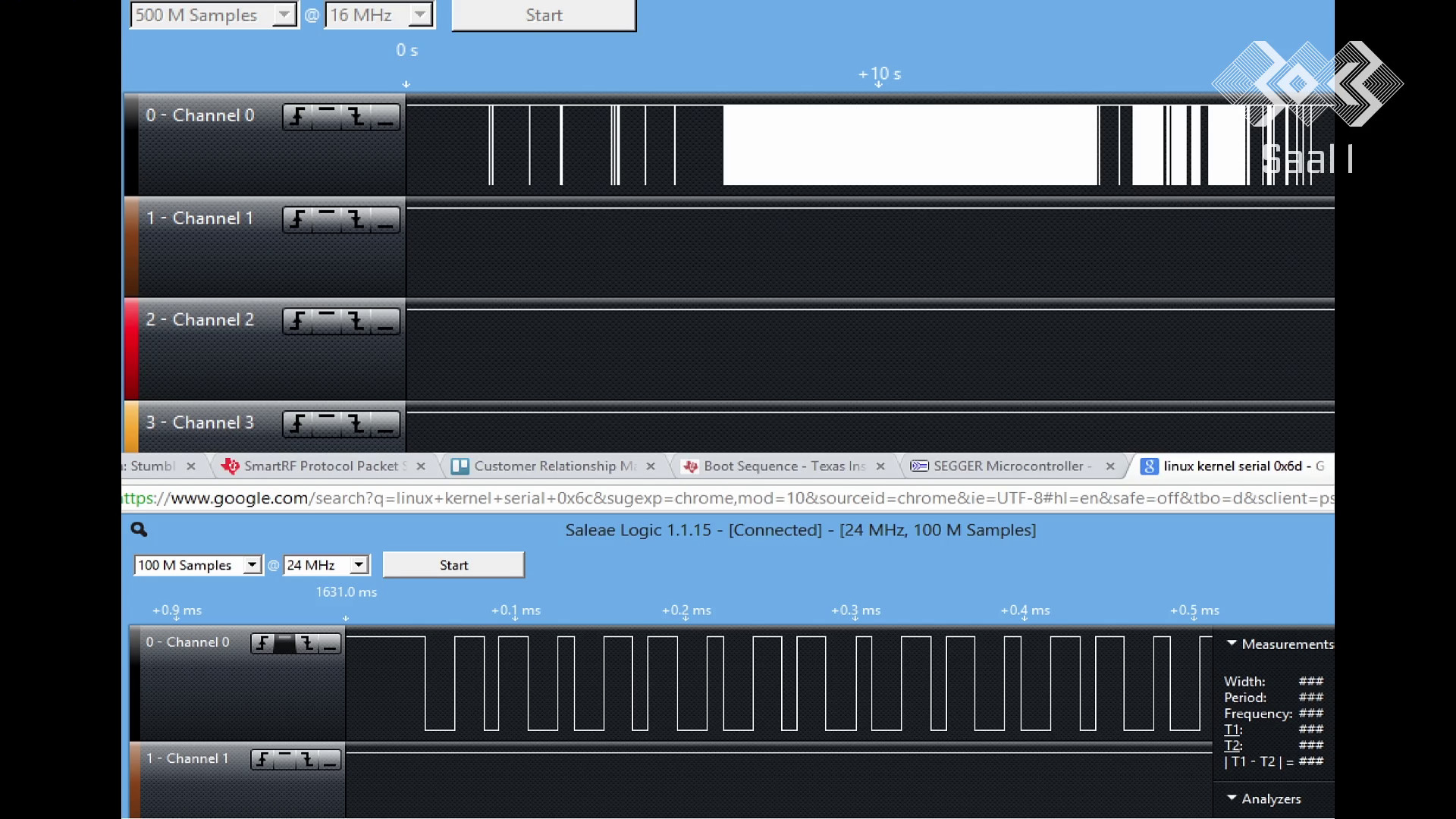This screenshot has width=1456, height=819.
Task: Toggle rising edge trigger on Channel 1 in bottom window
Action: click(262, 760)
